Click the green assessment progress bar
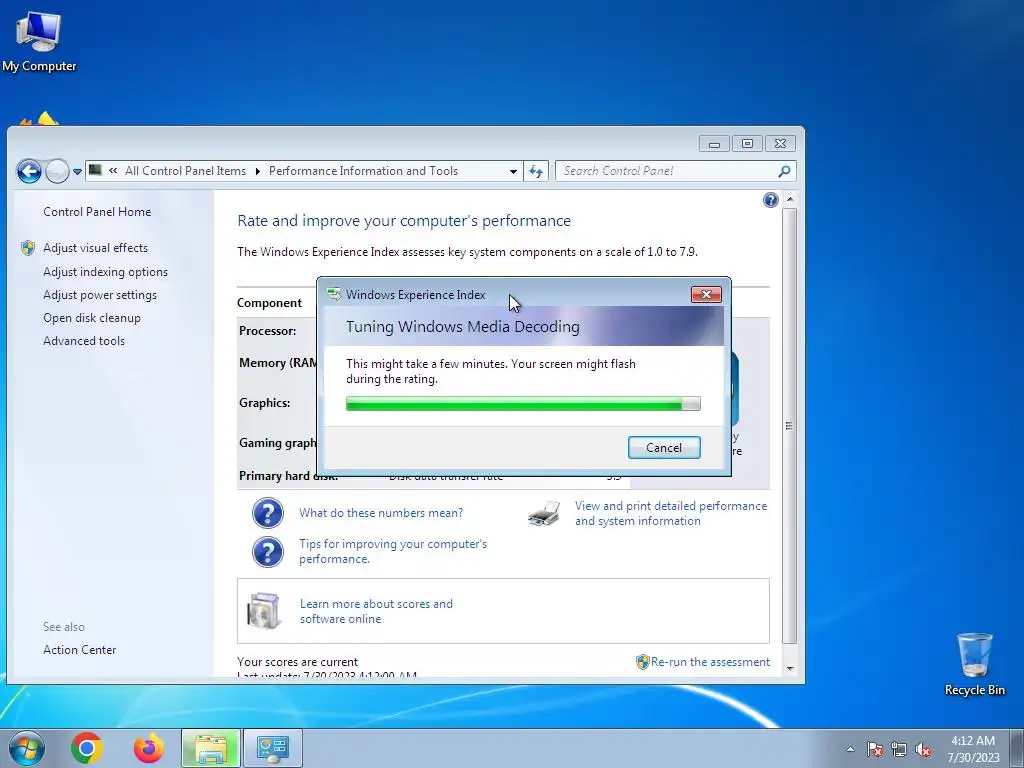 click(523, 404)
